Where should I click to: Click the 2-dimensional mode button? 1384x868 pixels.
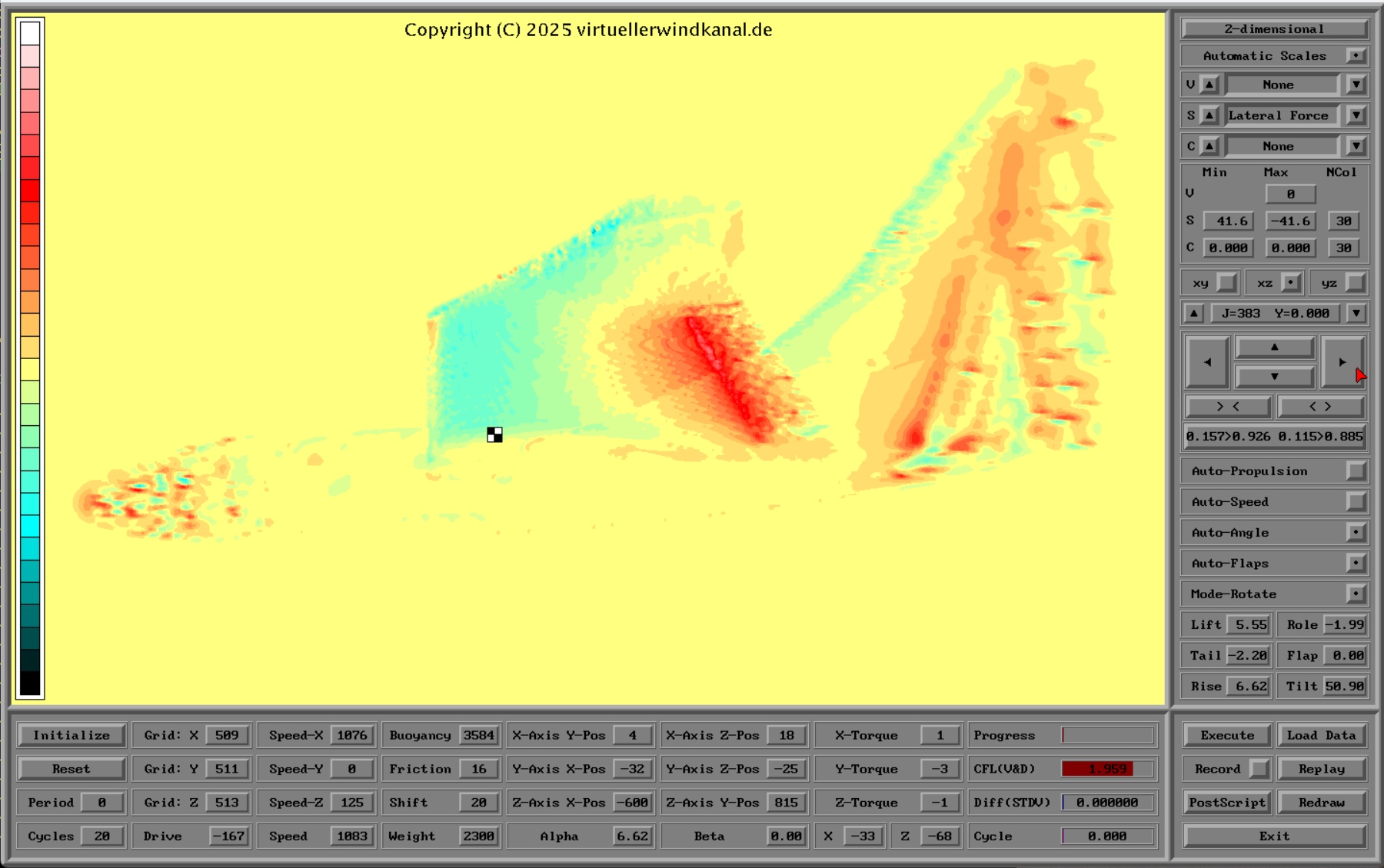point(1274,29)
